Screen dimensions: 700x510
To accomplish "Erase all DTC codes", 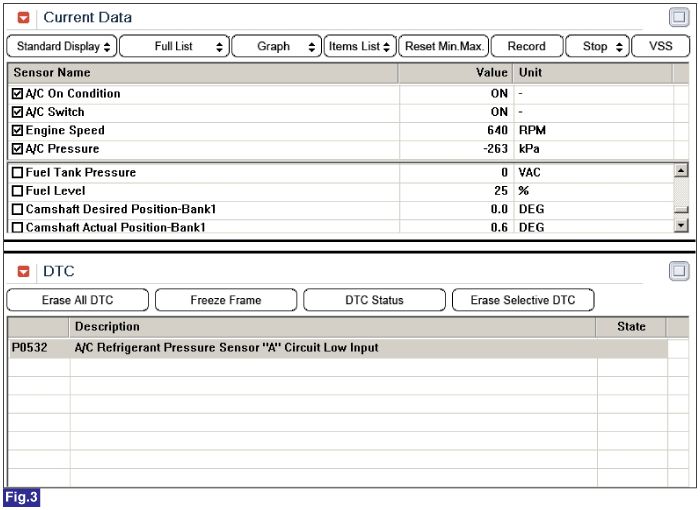I will 78,300.
